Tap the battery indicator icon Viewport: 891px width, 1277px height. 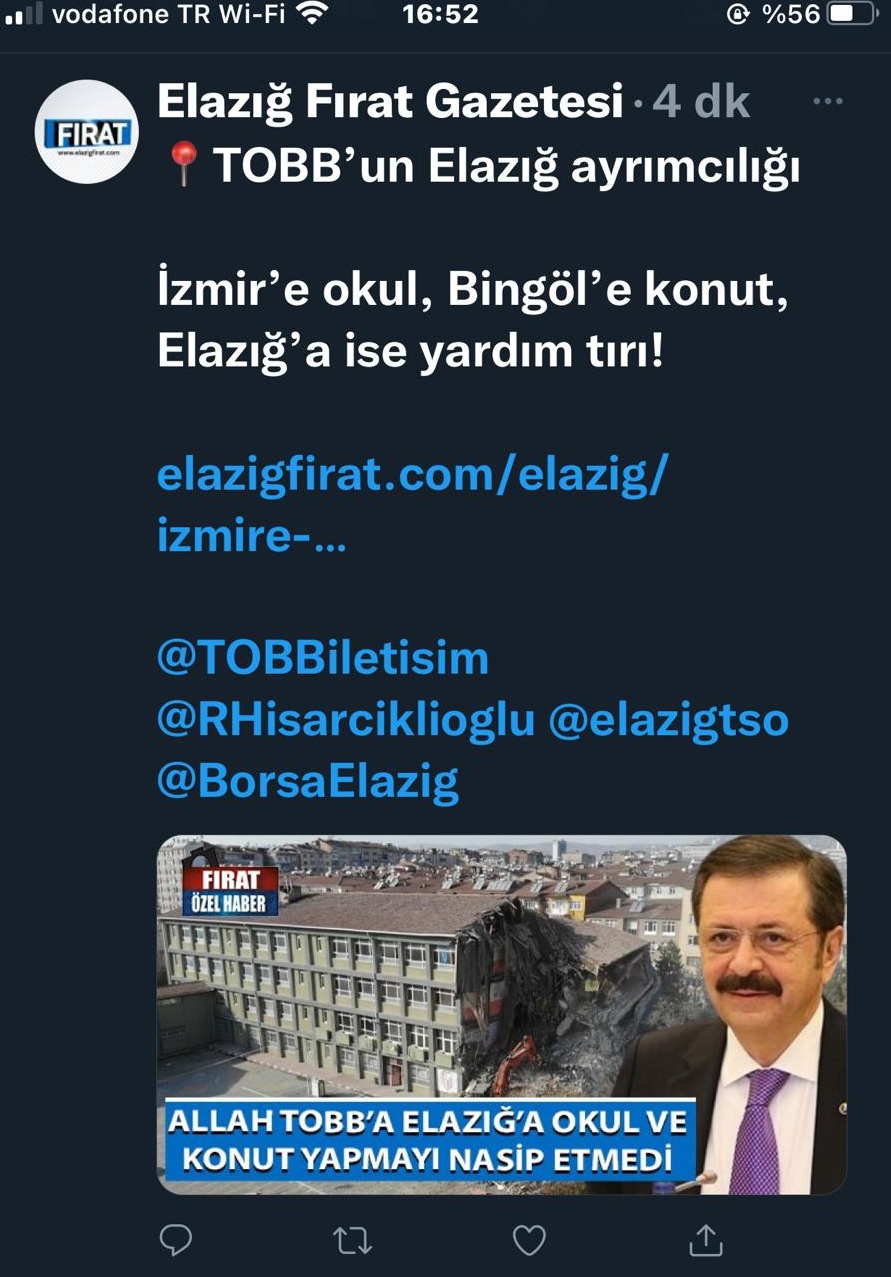(853, 15)
